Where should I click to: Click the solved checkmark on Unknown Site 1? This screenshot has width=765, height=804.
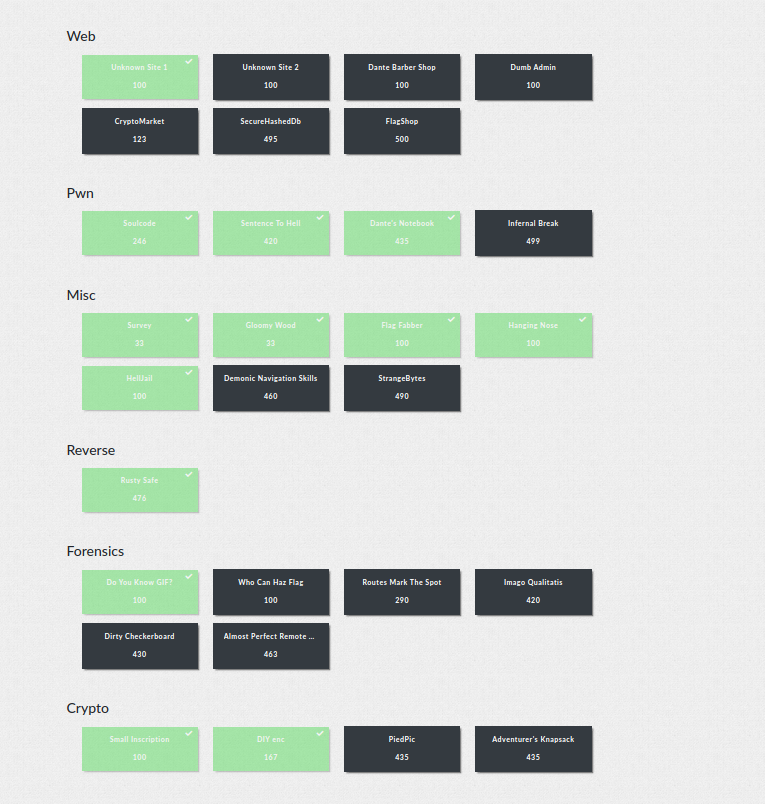(x=189, y=62)
